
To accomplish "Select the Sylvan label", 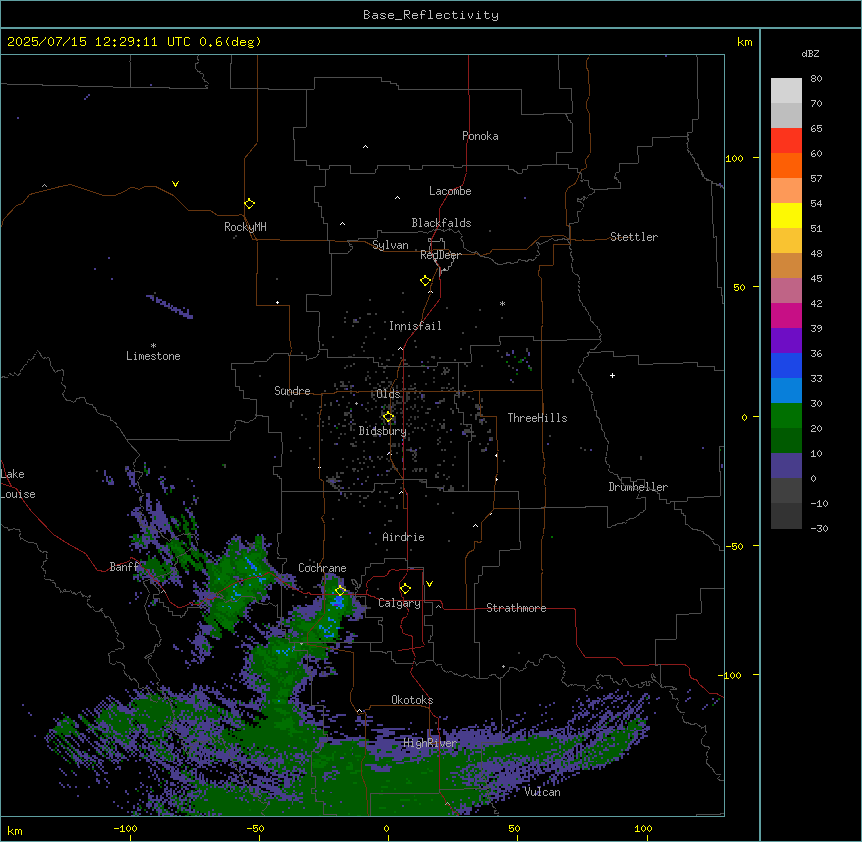I will 390,245.
